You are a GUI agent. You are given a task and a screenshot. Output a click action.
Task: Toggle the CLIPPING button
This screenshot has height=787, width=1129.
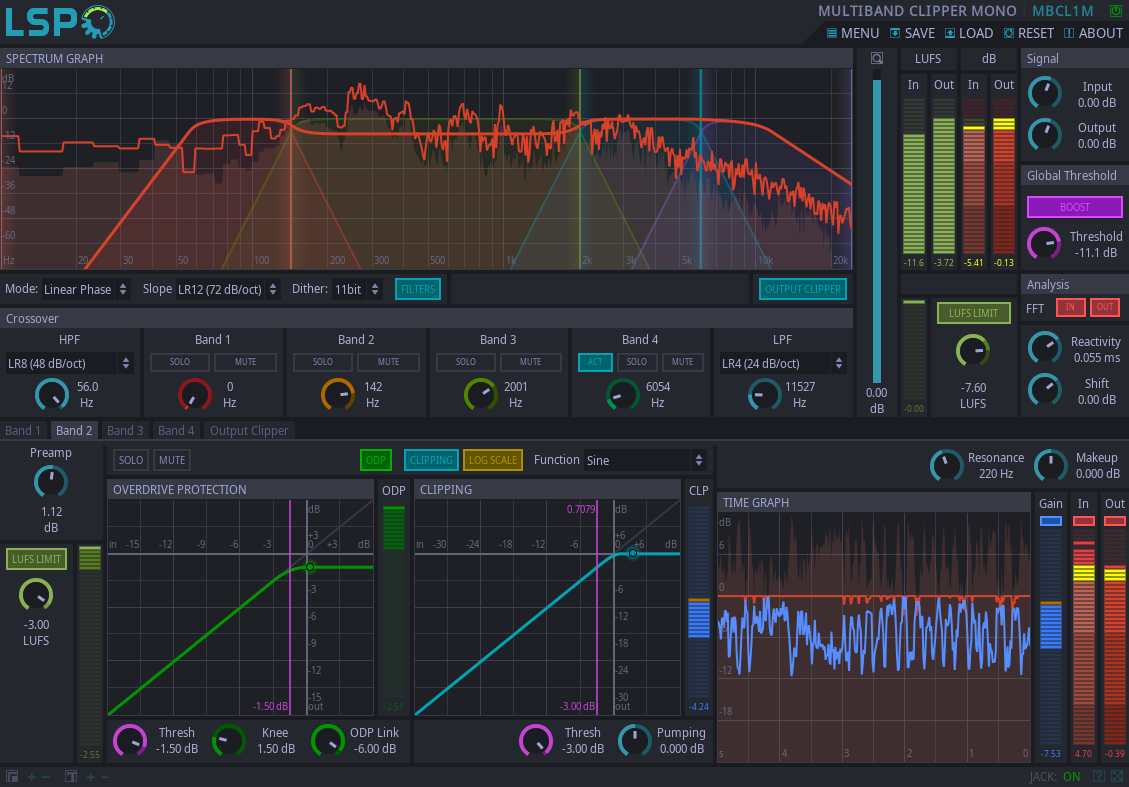[x=431, y=460]
